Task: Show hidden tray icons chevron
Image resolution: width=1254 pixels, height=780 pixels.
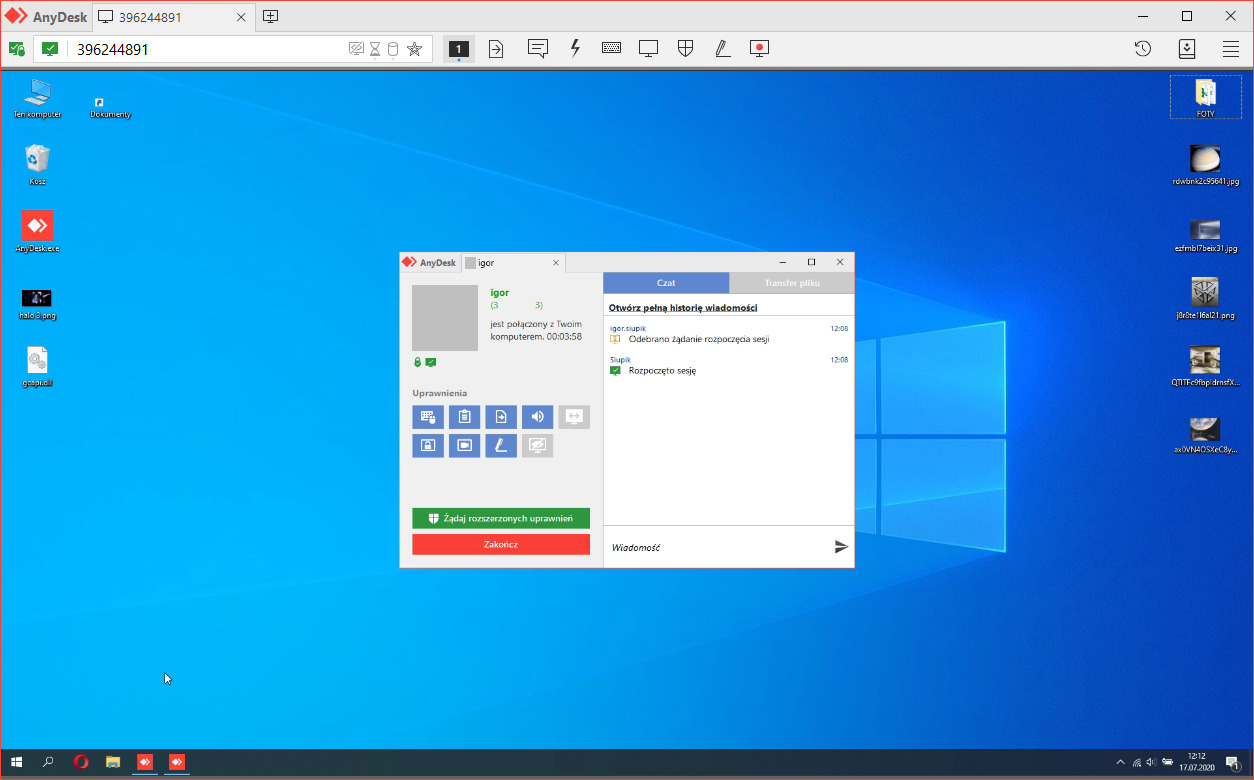Action: pyautogui.click(x=1120, y=762)
